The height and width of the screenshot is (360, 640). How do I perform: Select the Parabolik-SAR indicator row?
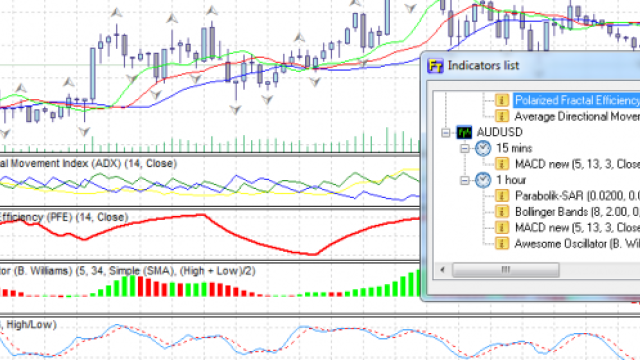coord(576,196)
